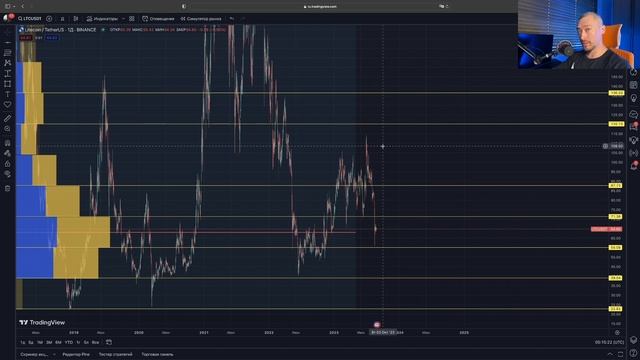Image resolution: width=640 pixels, height=360 pixels.
Task: Click the trash remove drawings icon
Action: (7, 188)
